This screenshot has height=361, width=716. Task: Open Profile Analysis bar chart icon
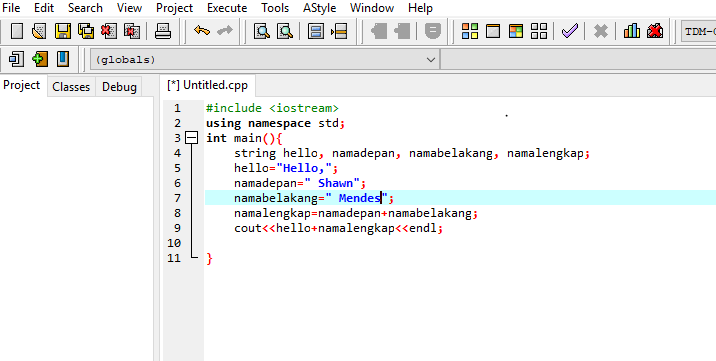[x=632, y=31]
